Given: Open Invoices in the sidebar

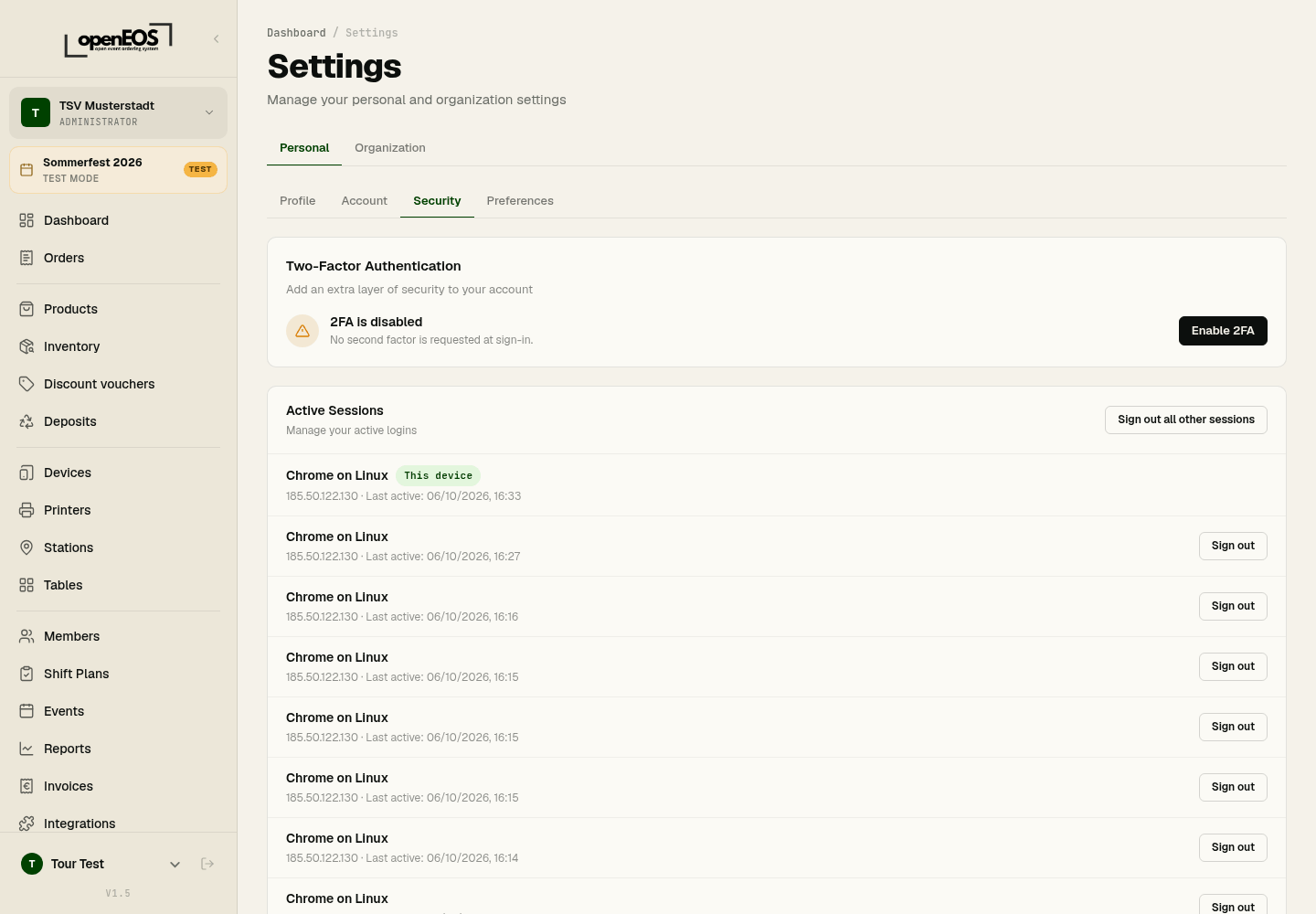Looking at the screenshot, I should 118,786.
